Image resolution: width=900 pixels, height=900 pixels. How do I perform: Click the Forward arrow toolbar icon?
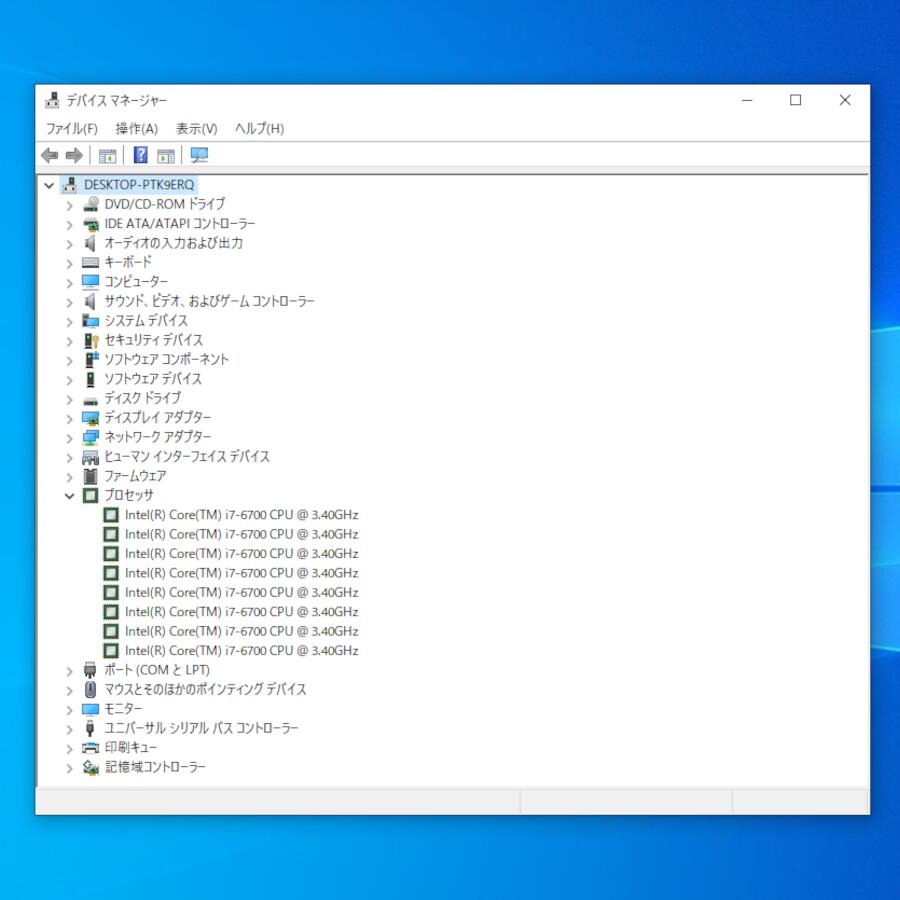click(x=75, y=155)
